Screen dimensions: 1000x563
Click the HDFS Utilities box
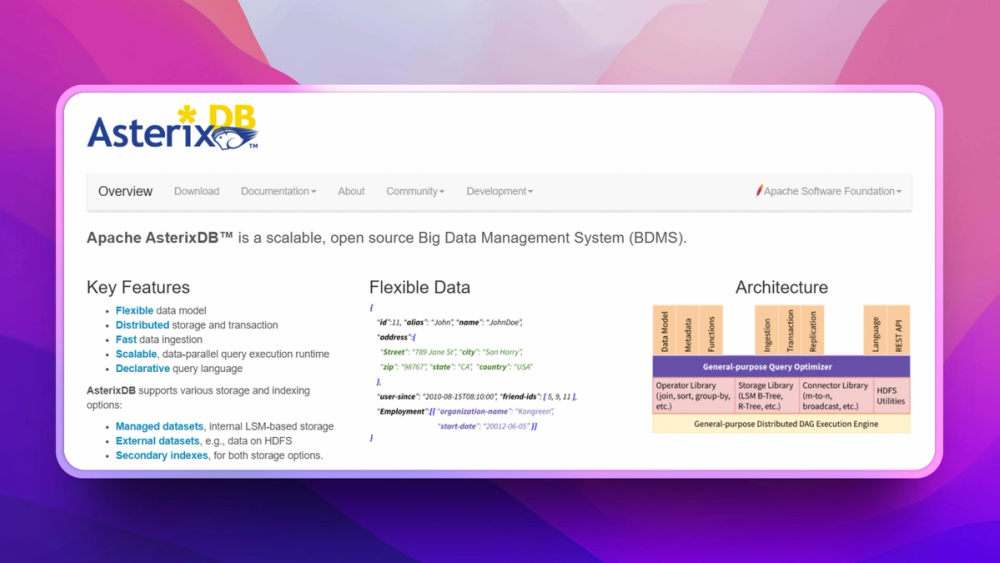[891, 396]
